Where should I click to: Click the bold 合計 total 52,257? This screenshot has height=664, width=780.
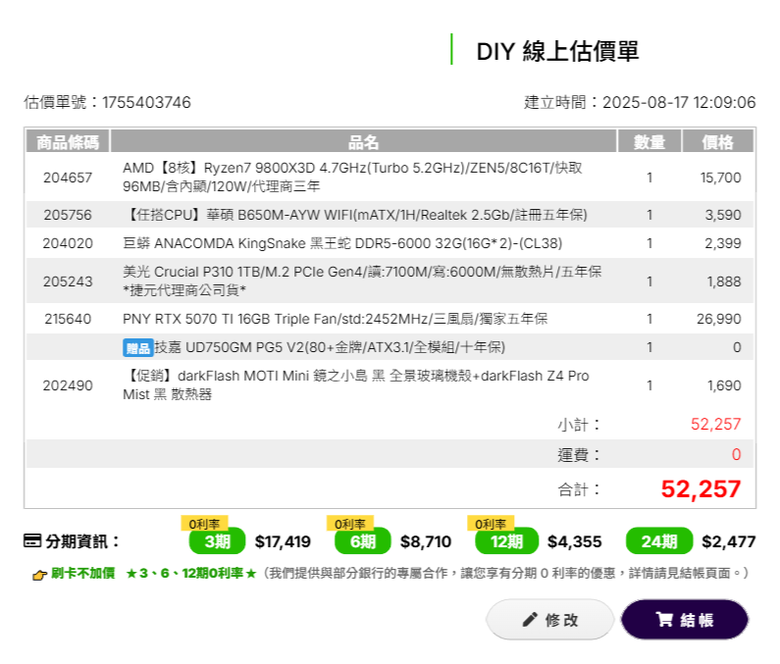point(701,489)
